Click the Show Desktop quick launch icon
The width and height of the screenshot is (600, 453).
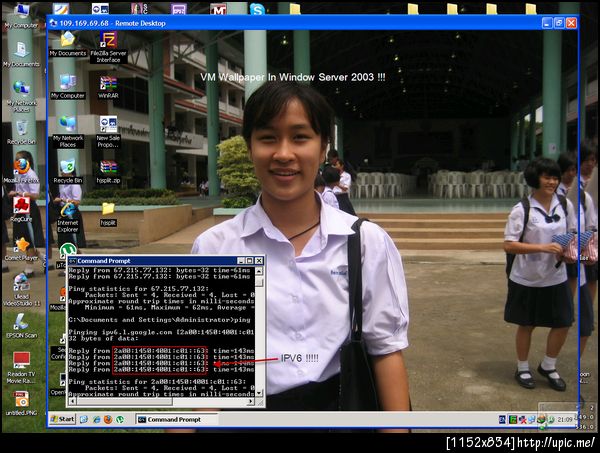[x=84, y=419]
